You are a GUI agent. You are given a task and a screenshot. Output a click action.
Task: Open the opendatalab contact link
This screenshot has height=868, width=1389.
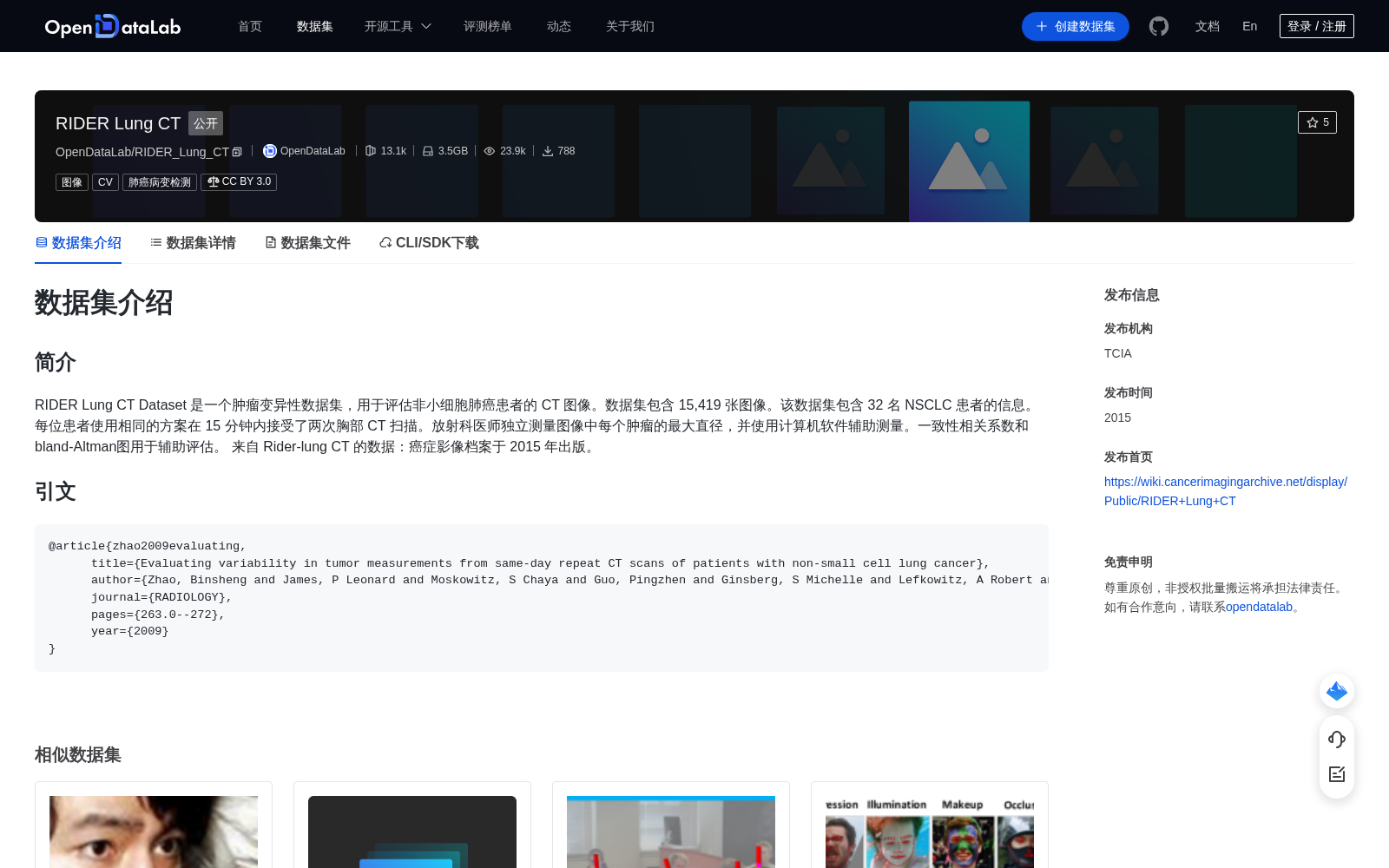pos(1259,607)
